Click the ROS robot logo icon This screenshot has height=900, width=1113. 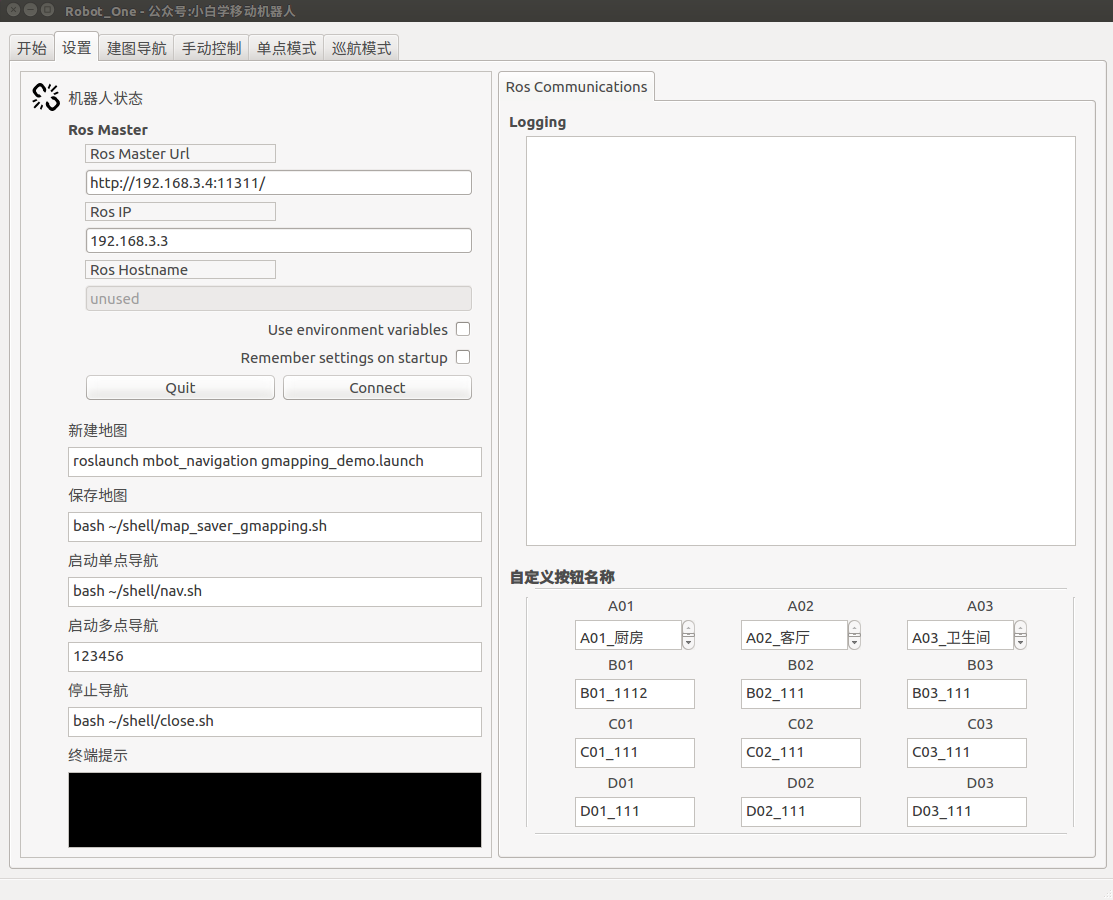(45, 96)
